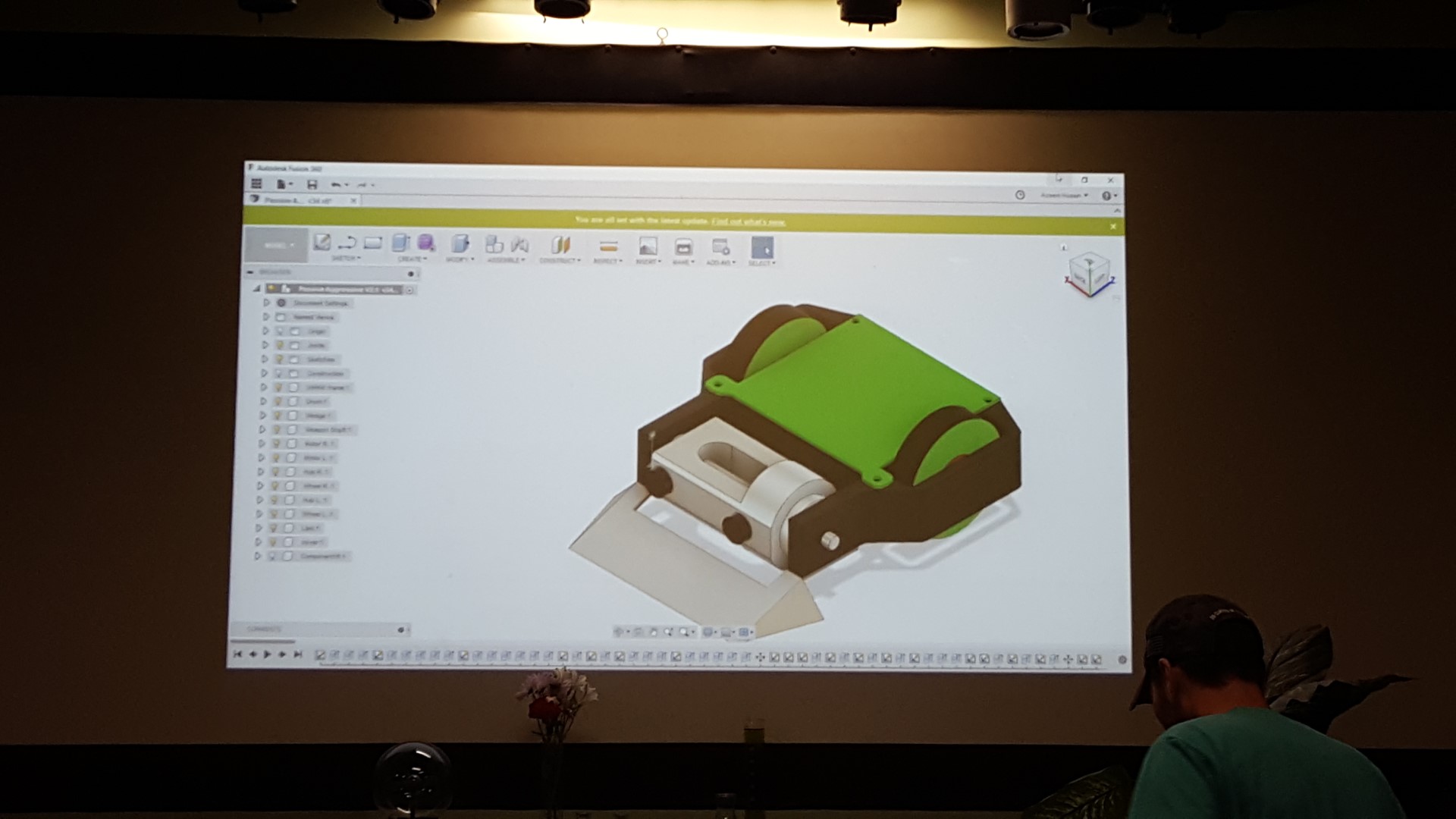Open the data panel grid icon

pos(256,184)
